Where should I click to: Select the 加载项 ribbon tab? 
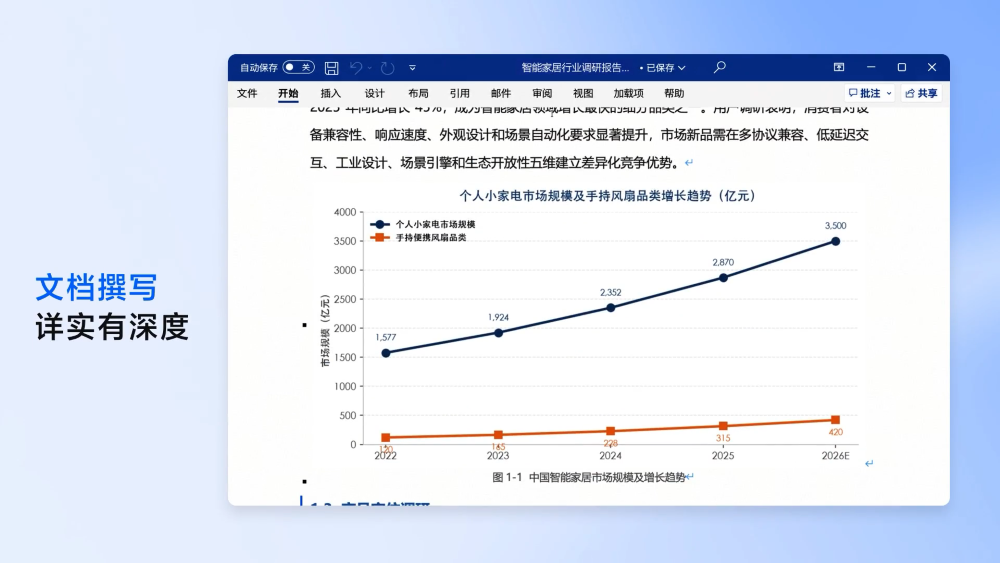pos(628,93)
